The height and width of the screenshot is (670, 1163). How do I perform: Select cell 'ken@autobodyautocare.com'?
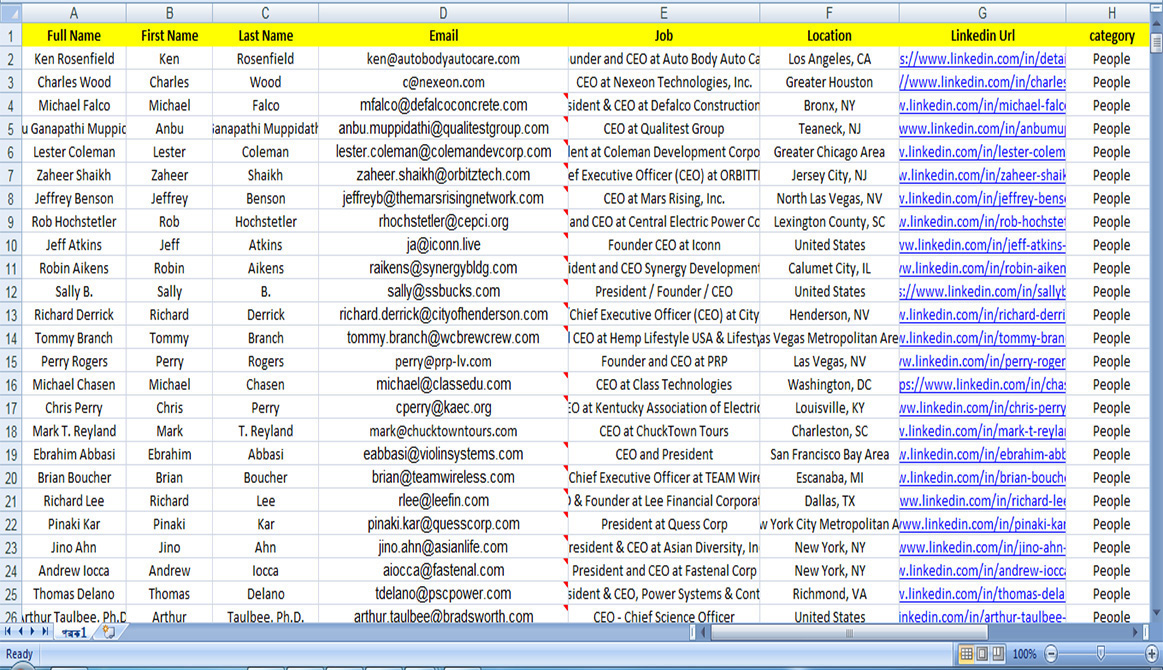[x=443, y=59]
